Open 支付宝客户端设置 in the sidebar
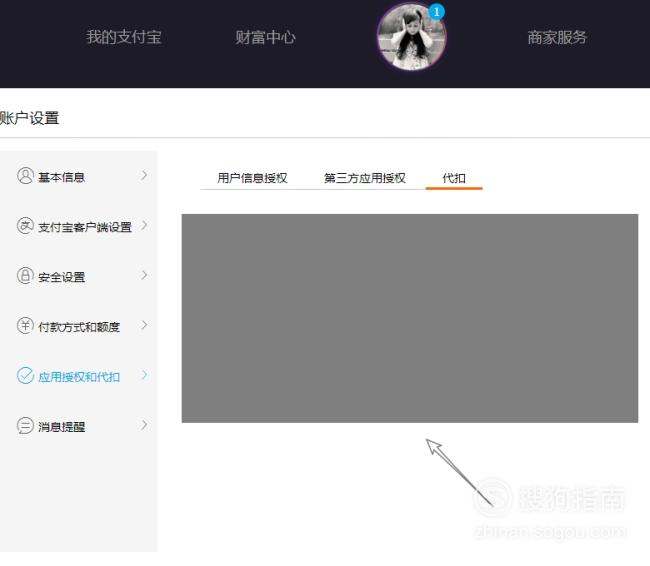 [85, 227]
